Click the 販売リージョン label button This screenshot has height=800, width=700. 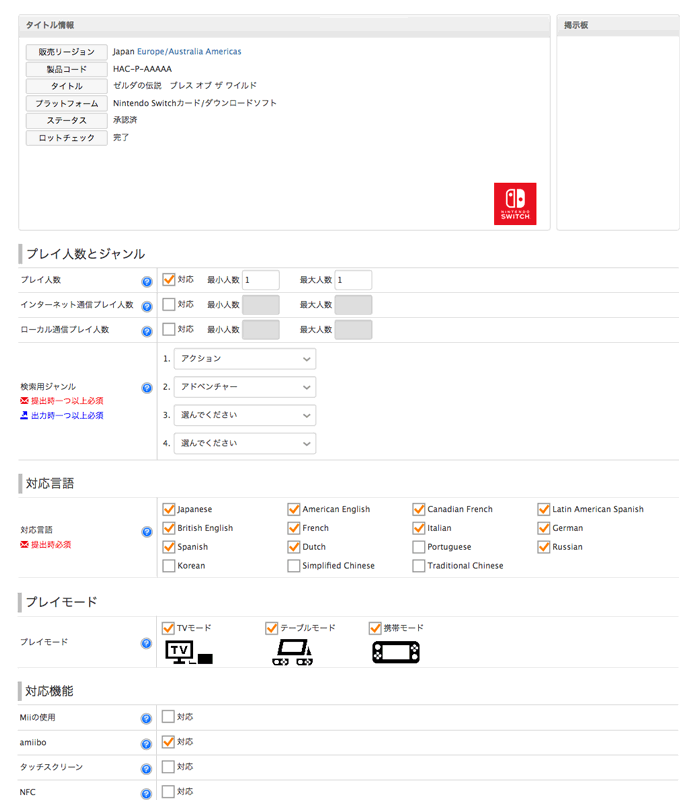tap(66, 52)
